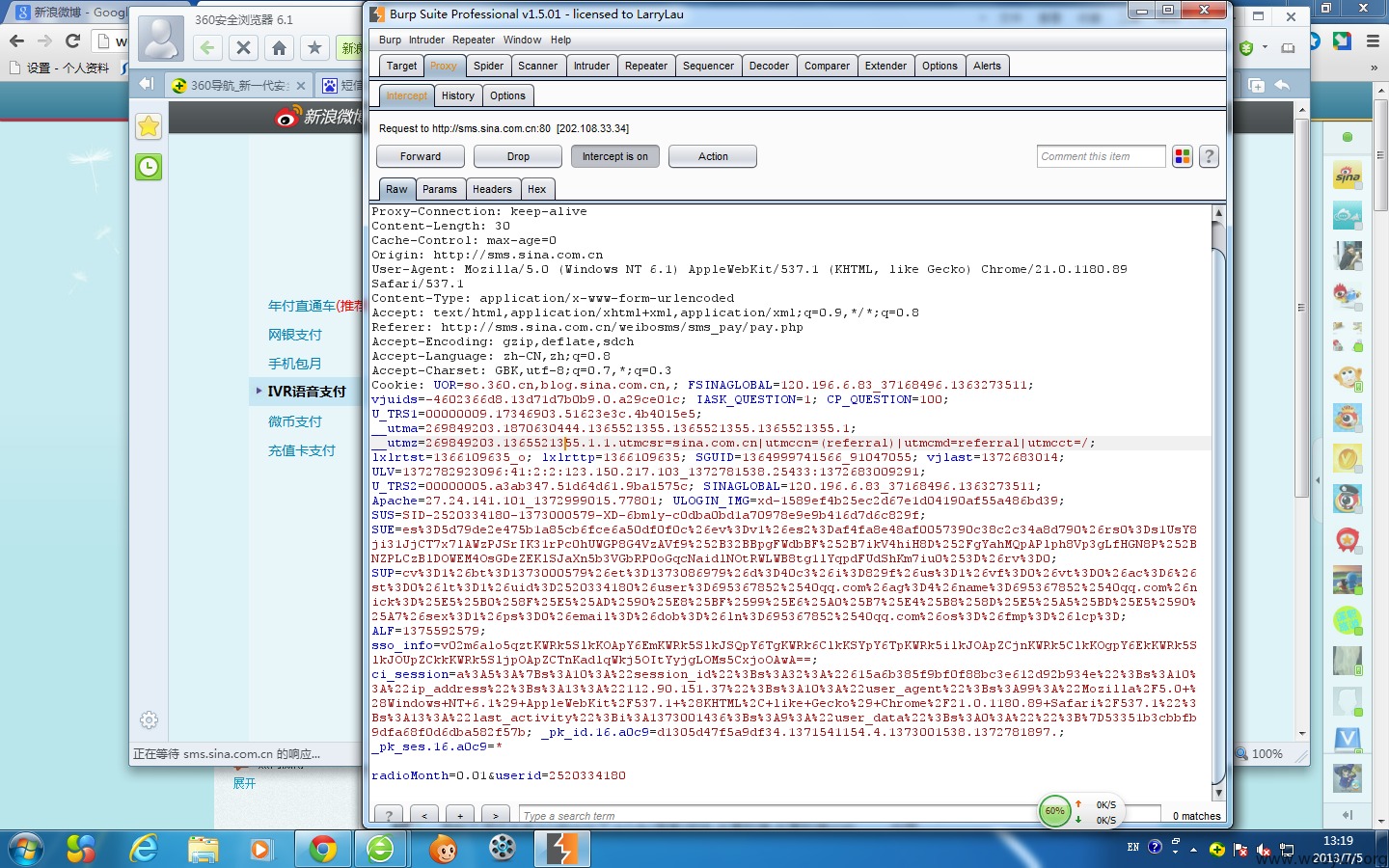Open the Spider tab
Image resolution: width=1389 pixels, height=868 pixels.
(488, 66)
